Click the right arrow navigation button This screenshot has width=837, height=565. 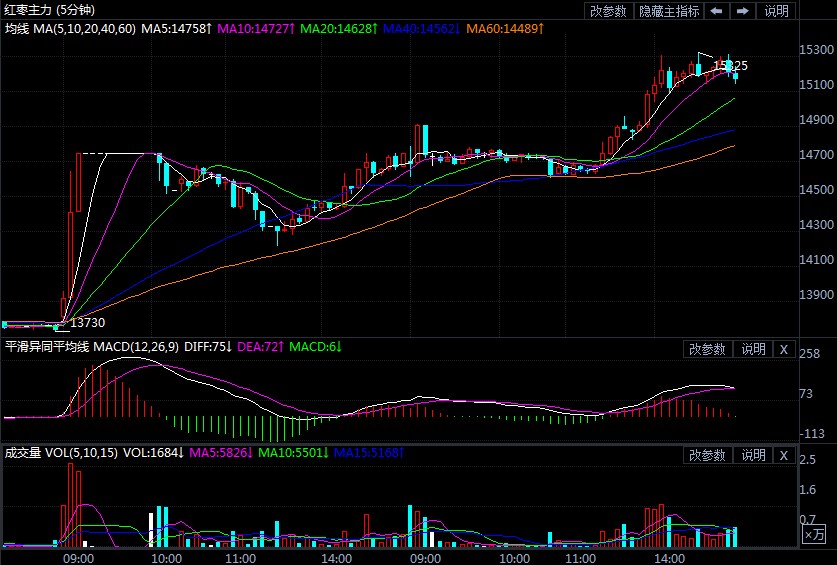point(742,11)
